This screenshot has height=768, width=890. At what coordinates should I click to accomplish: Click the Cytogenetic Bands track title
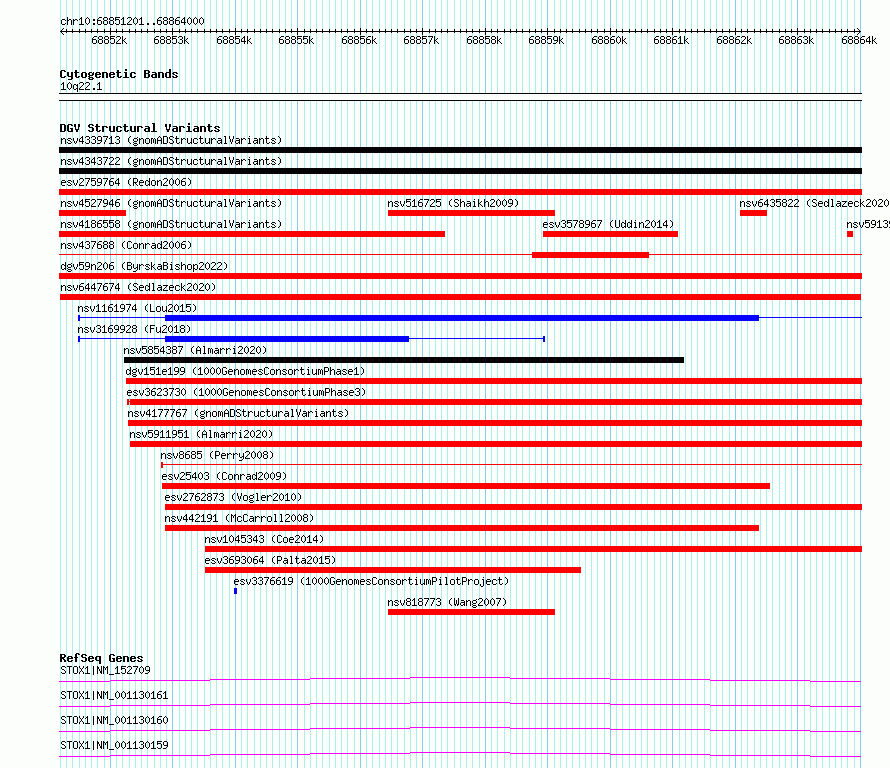tap(119, 74)
